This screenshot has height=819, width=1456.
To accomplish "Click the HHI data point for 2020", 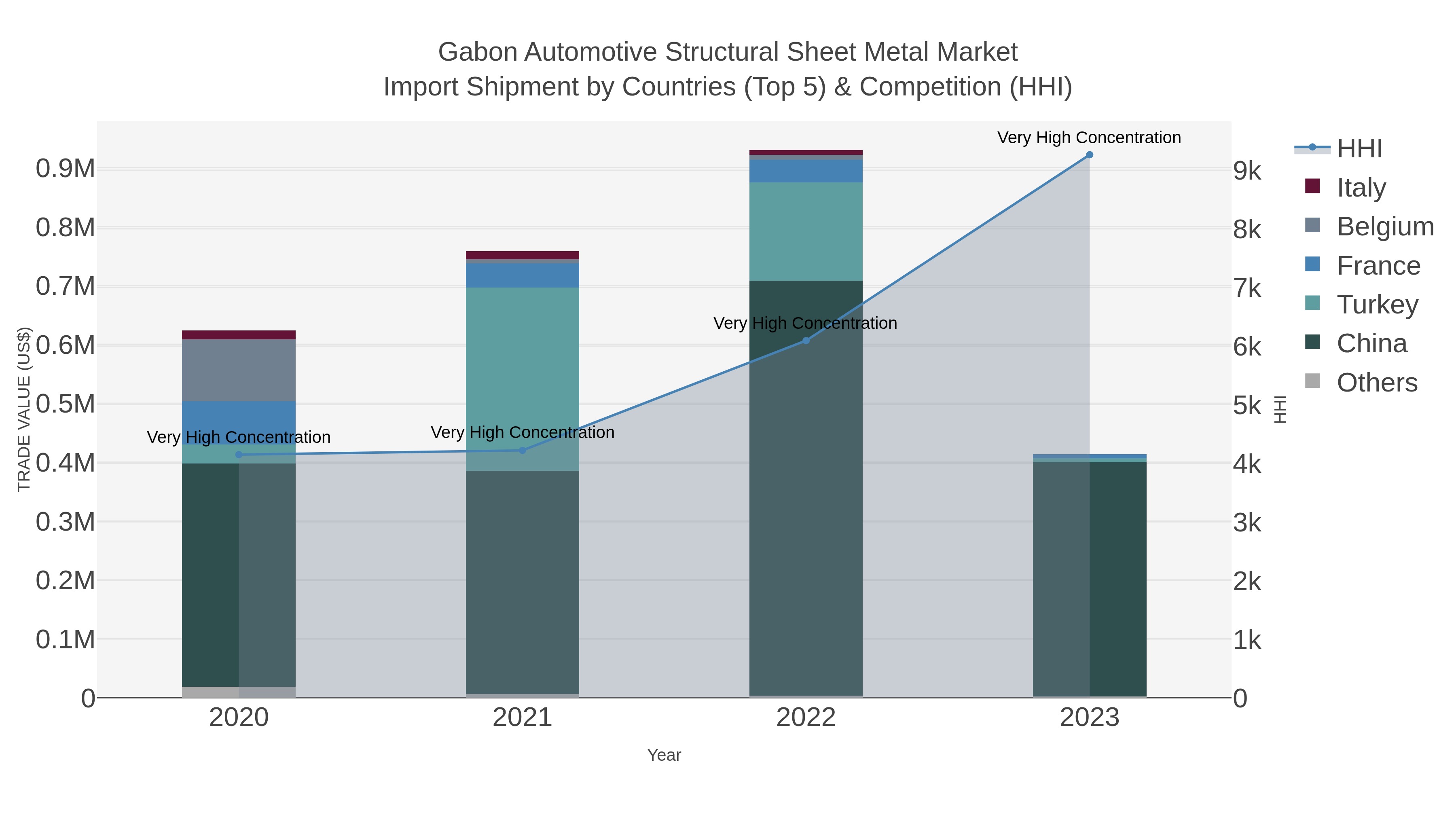I will pyautogui.click(x=239, y=455).
